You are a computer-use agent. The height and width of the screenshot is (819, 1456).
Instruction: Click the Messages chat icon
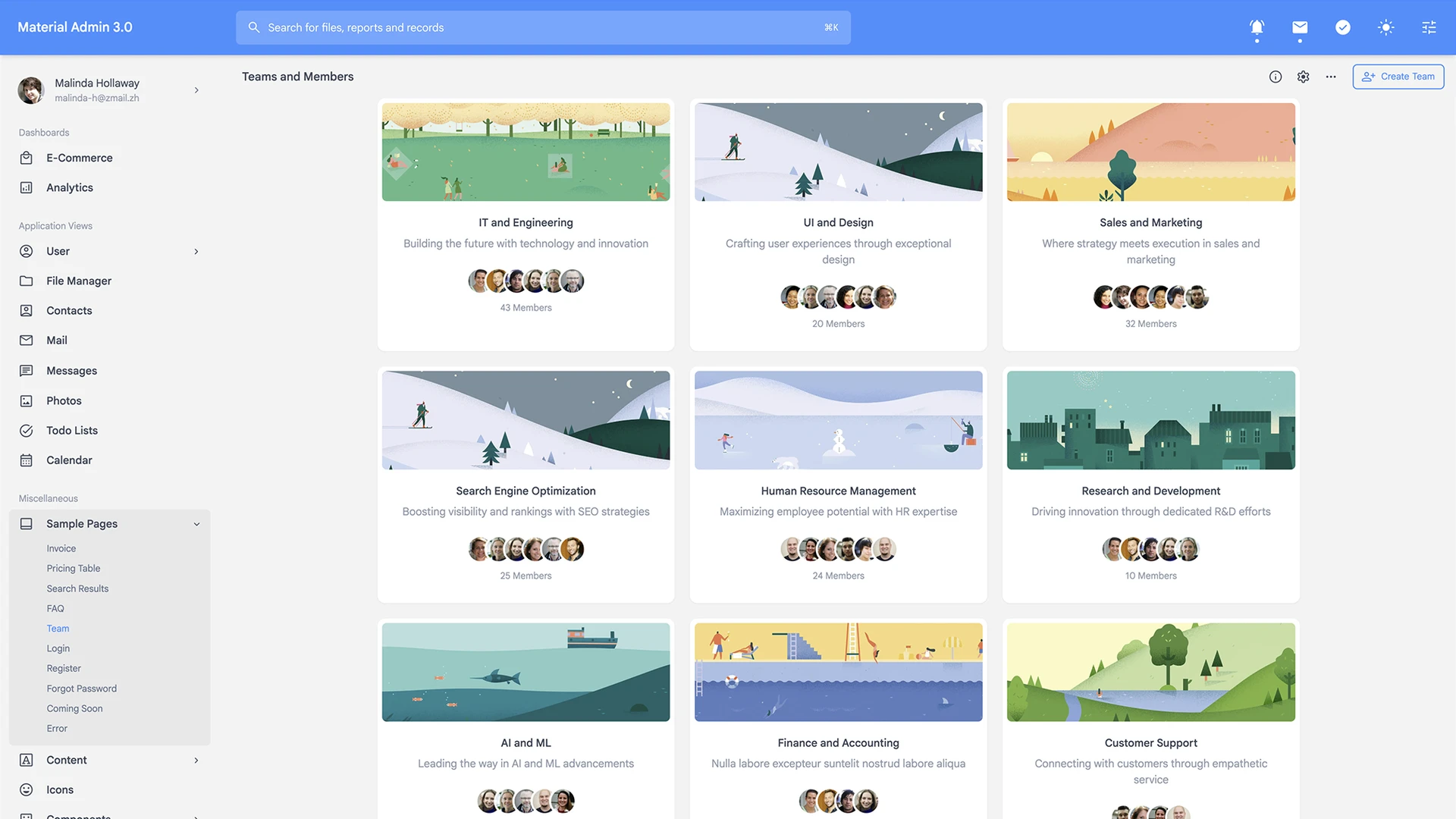pyautogui.click(x=27, y=371)
